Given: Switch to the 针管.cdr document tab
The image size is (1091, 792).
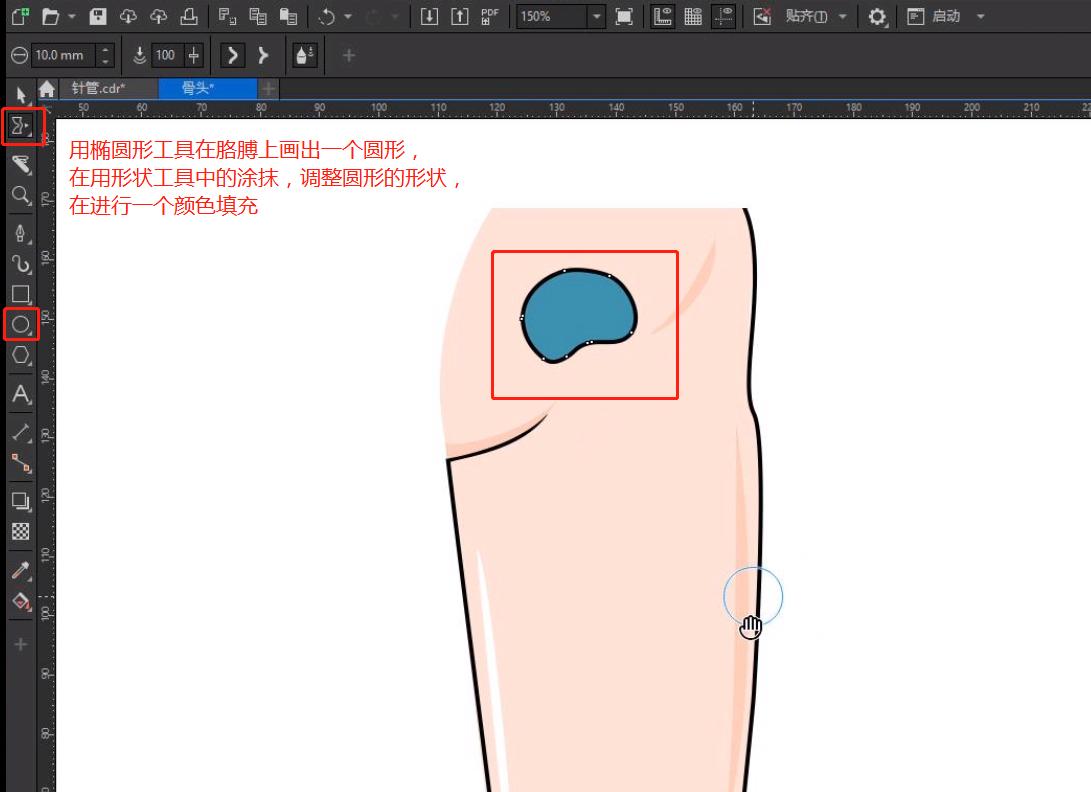Looking at the screenshot, I should pos(108,88).
